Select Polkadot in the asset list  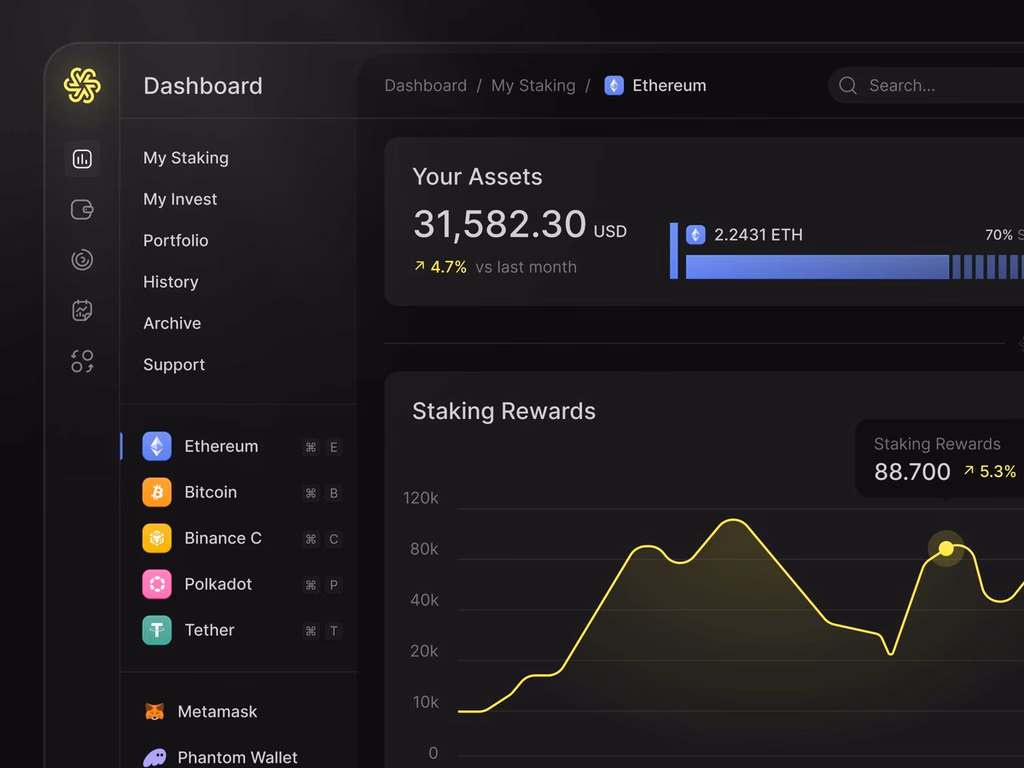pyautogui.click(x=239, y=584)
